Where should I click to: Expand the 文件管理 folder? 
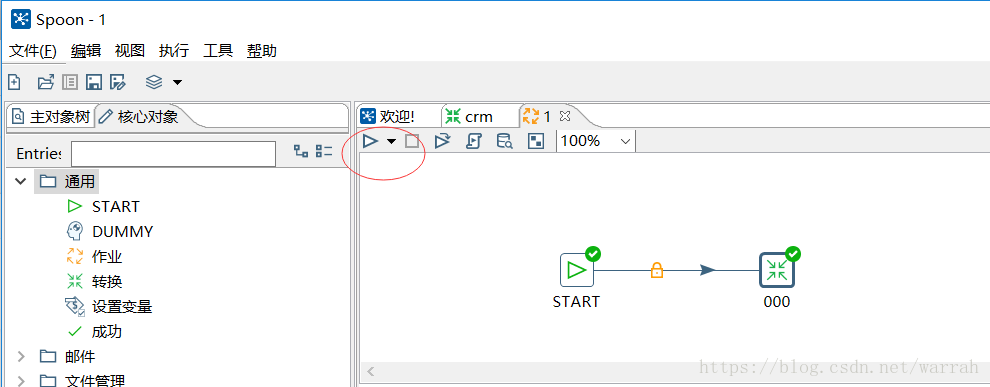tap(21, 381)
